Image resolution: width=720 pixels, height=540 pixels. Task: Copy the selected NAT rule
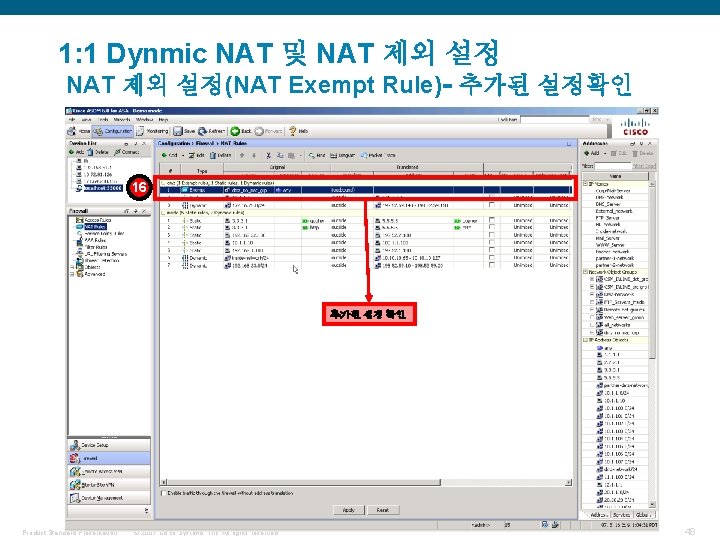tap(280, 155)
